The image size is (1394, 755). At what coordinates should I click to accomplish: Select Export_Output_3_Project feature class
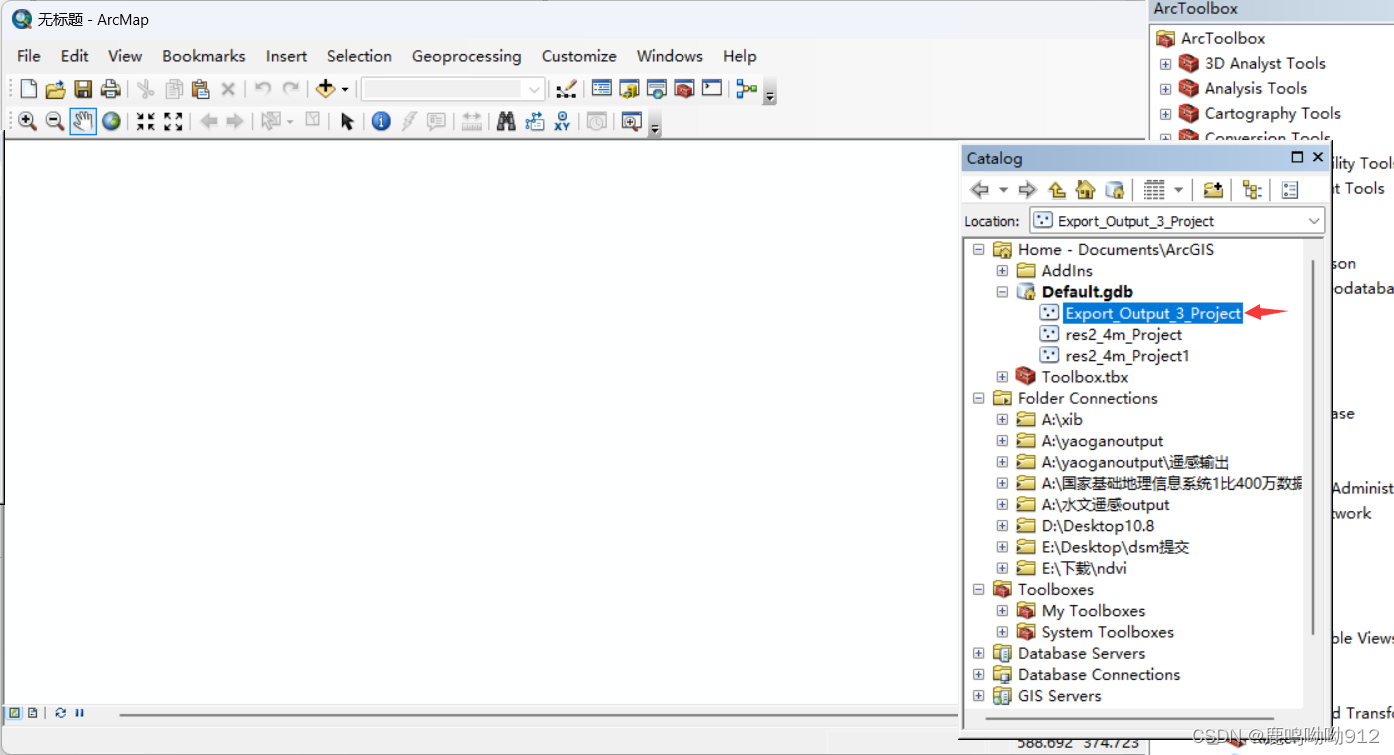coord(1153,313)
